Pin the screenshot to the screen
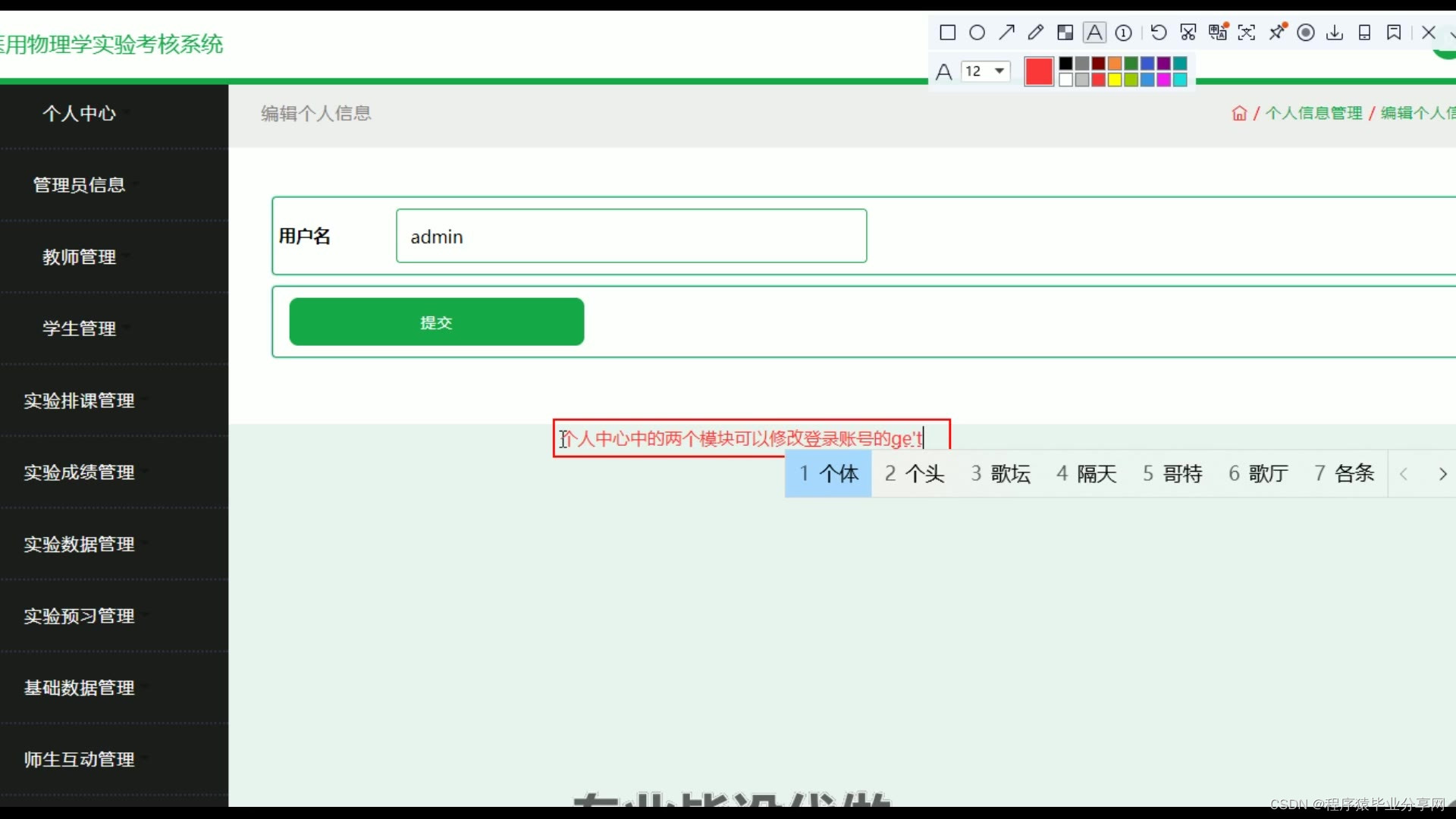Screen dimensions: 1456x819 pyautogui.click(x=1277, y=32)
